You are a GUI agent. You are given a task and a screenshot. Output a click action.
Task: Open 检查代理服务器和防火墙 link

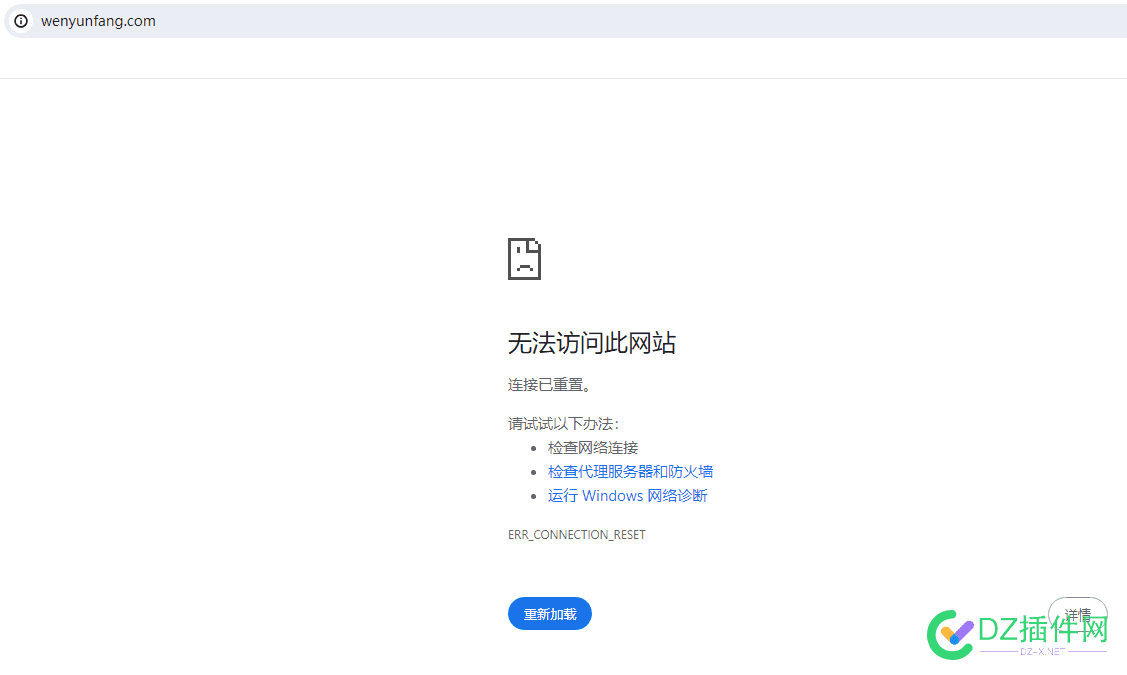[x=630, y=472]
